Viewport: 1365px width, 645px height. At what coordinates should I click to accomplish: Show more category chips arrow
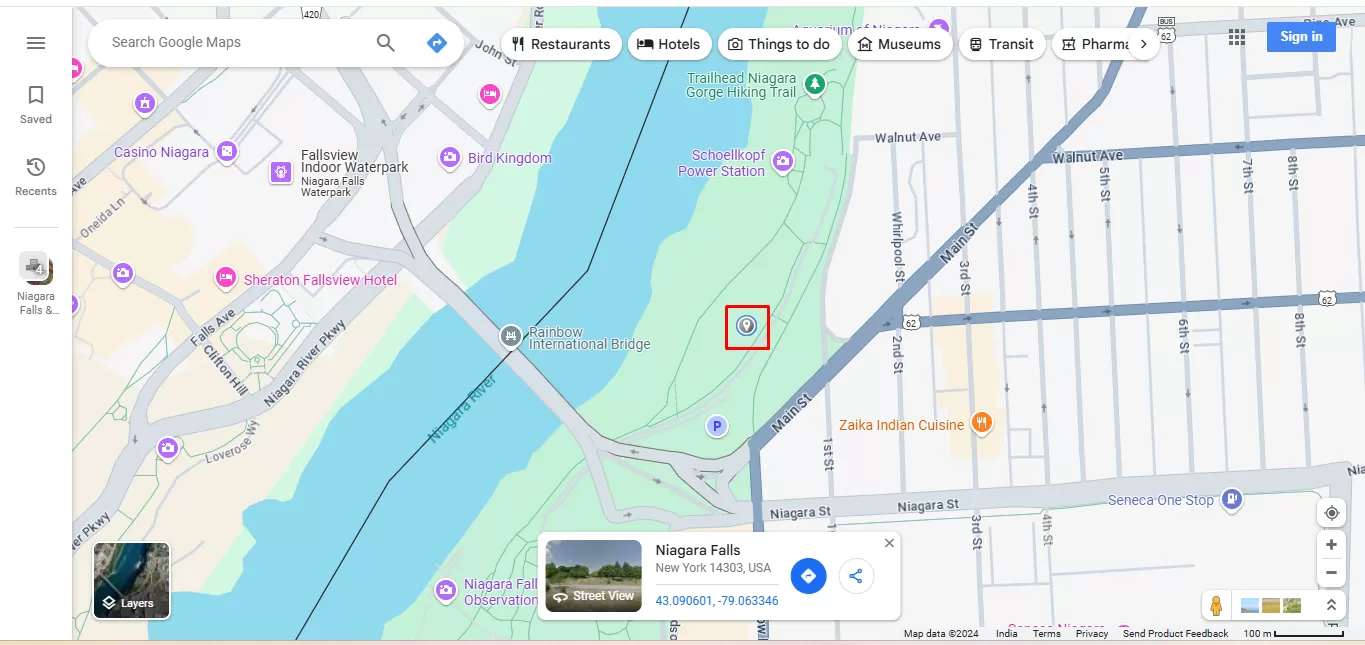(x=1144, y=44)
